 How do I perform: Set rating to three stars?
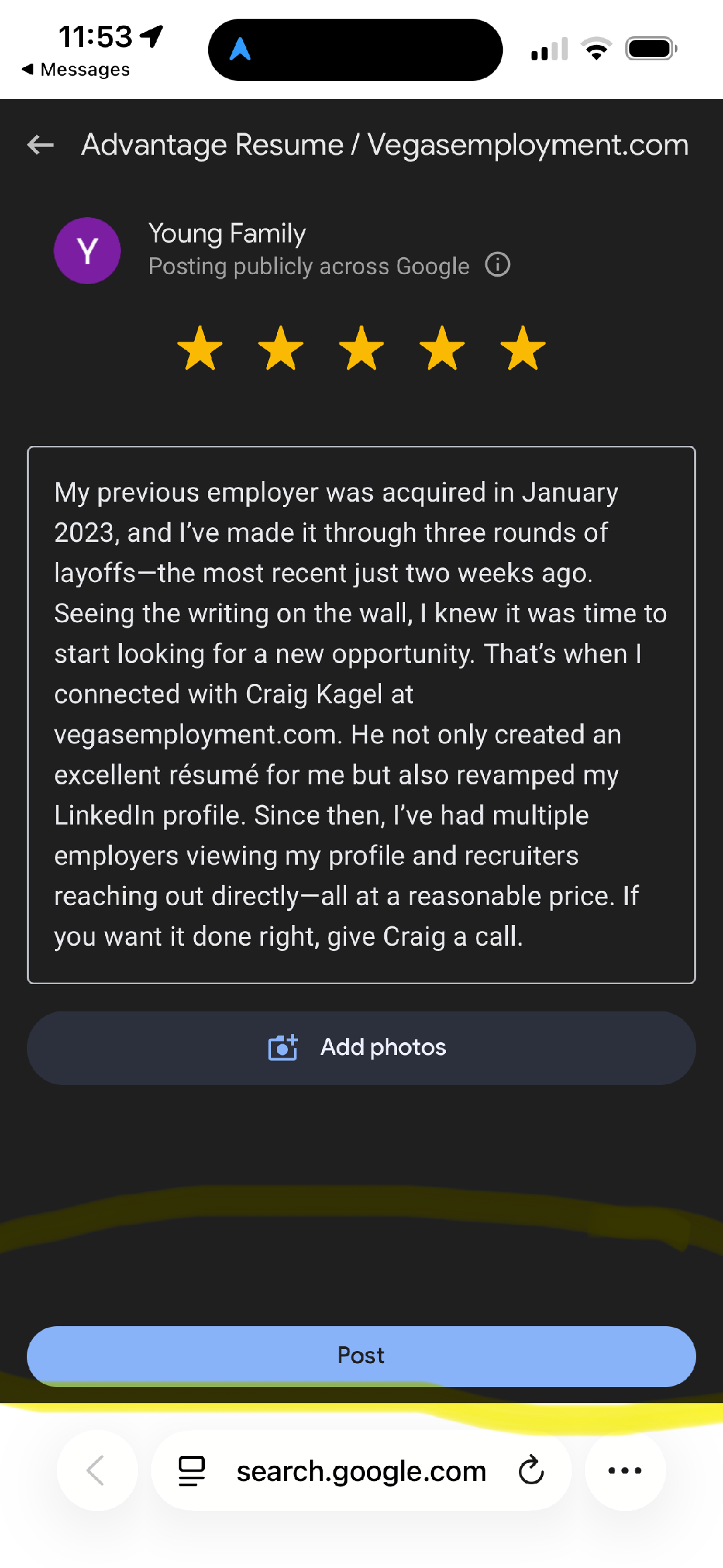click(361, 348)
